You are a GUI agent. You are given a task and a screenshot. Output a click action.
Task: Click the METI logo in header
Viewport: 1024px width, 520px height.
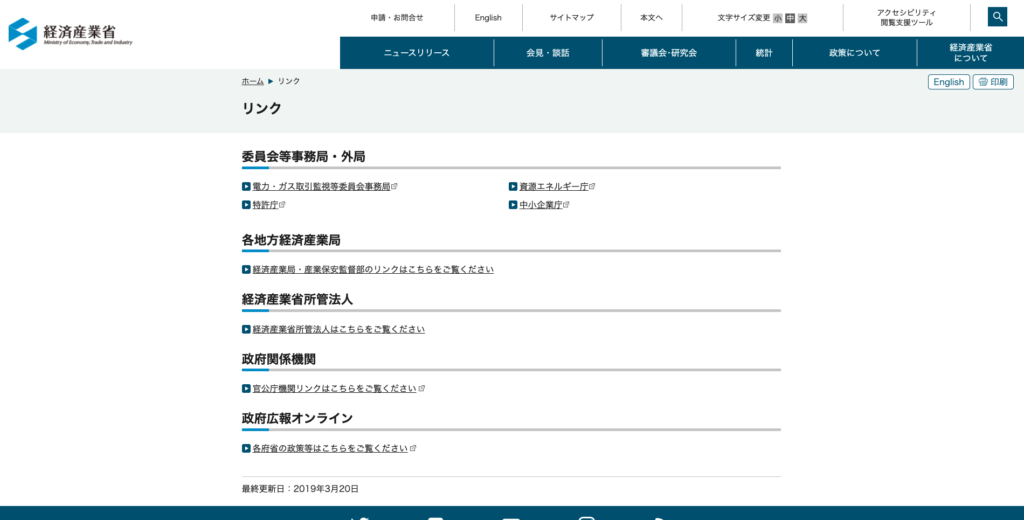pos(71,33)
